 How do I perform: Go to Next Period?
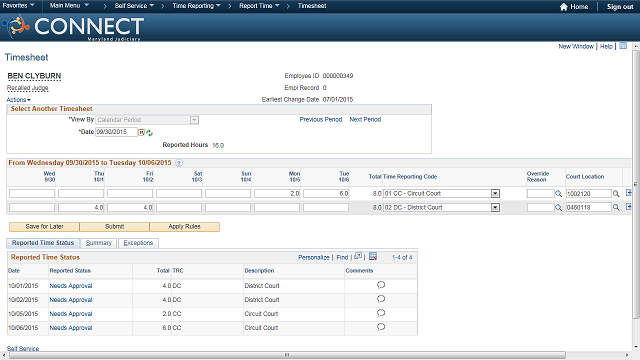365,120
